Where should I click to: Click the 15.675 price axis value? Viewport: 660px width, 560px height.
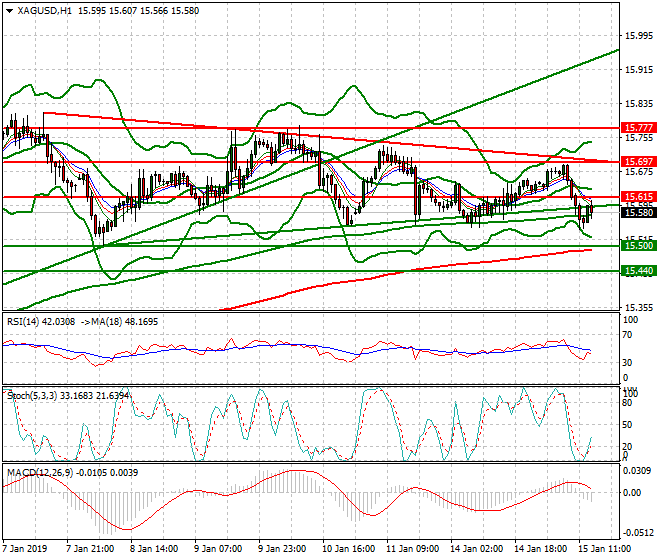pyautogui.click(x=639, y=172)
